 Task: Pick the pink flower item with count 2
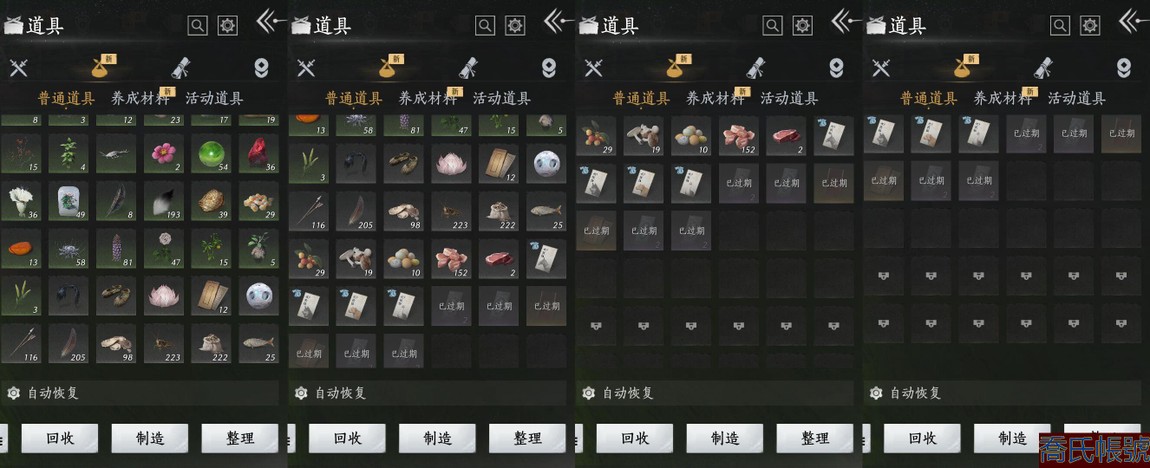(164, 153)
